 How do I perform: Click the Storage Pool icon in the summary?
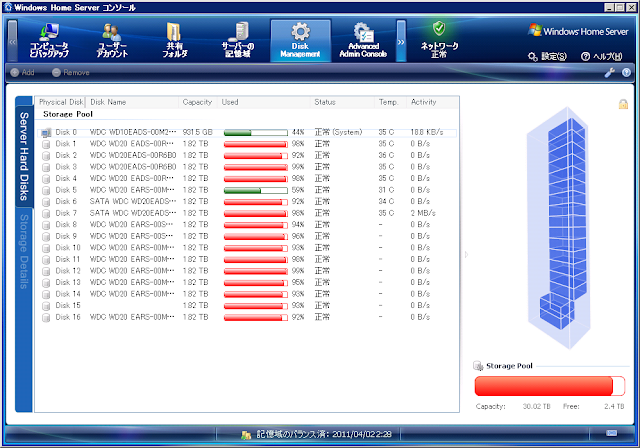478,366
